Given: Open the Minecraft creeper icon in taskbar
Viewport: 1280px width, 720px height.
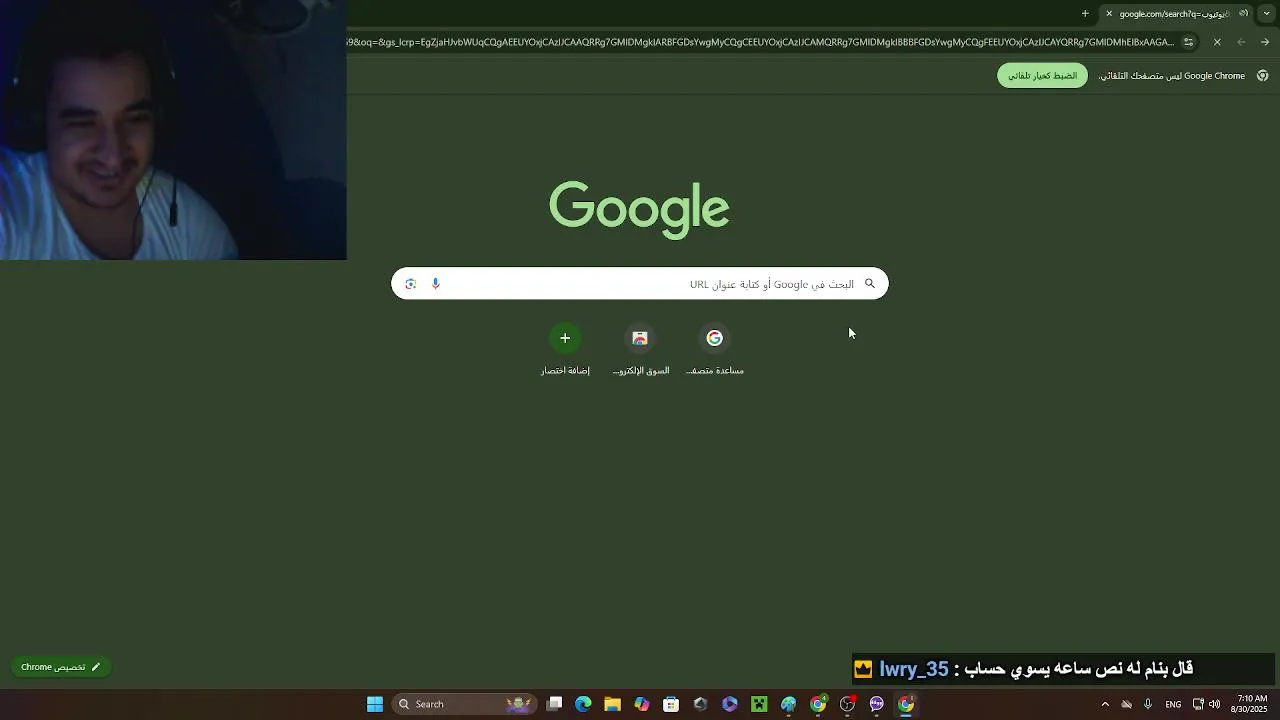Looking at the screenshot, I should tap(759, 704).
